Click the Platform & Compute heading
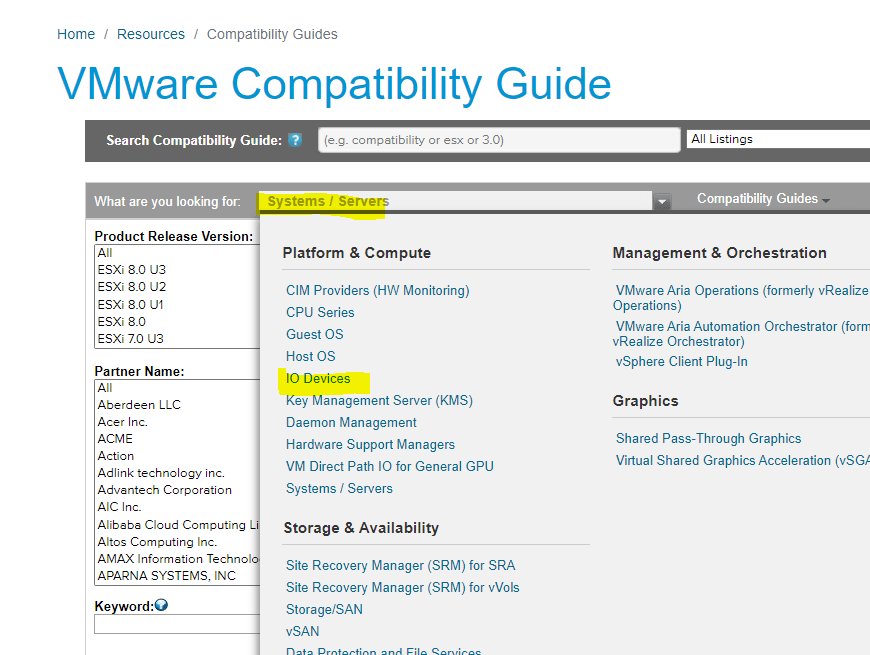Image resolution: width=870 pixels, height=655 pixels. tap(356, 253)
